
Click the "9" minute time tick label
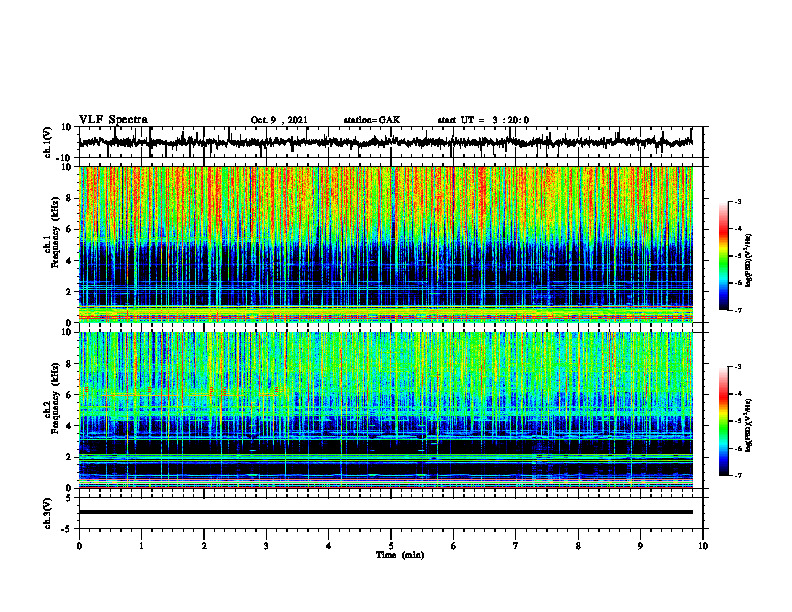(640, 546)
